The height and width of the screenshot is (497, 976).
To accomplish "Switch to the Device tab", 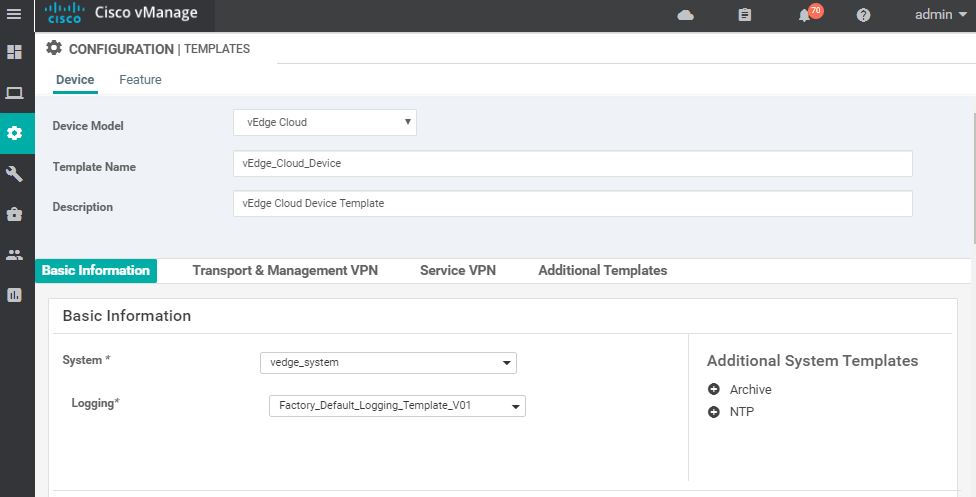I will pyautogui.click(x=75, y=80).
